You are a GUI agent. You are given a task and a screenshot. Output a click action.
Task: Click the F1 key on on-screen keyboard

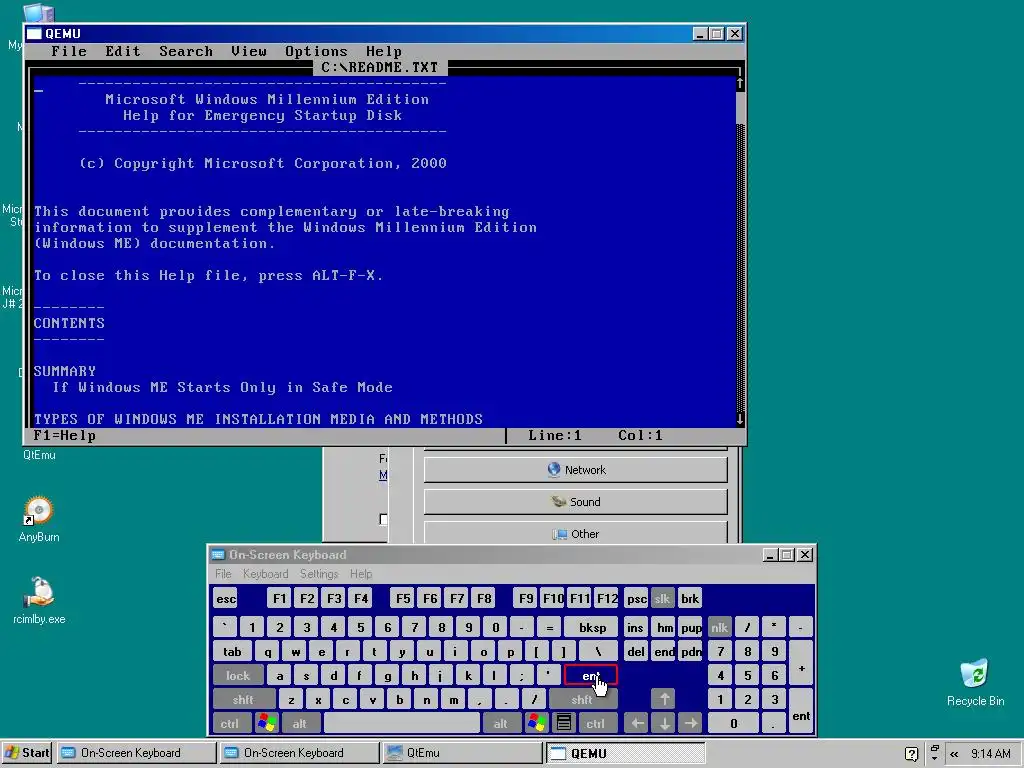(x=280, y=598)
